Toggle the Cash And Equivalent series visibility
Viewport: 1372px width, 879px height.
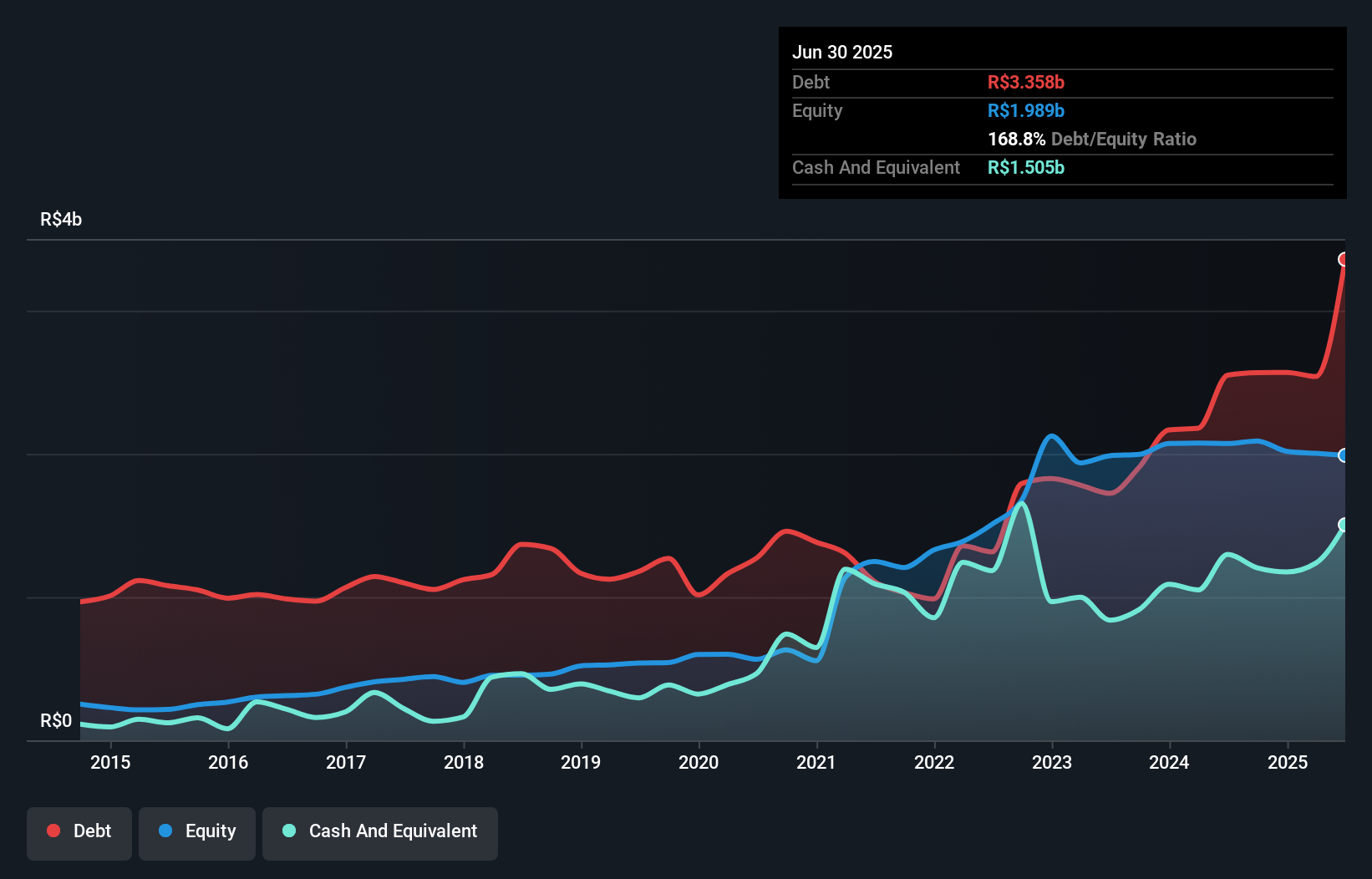[x=380, y=833]
